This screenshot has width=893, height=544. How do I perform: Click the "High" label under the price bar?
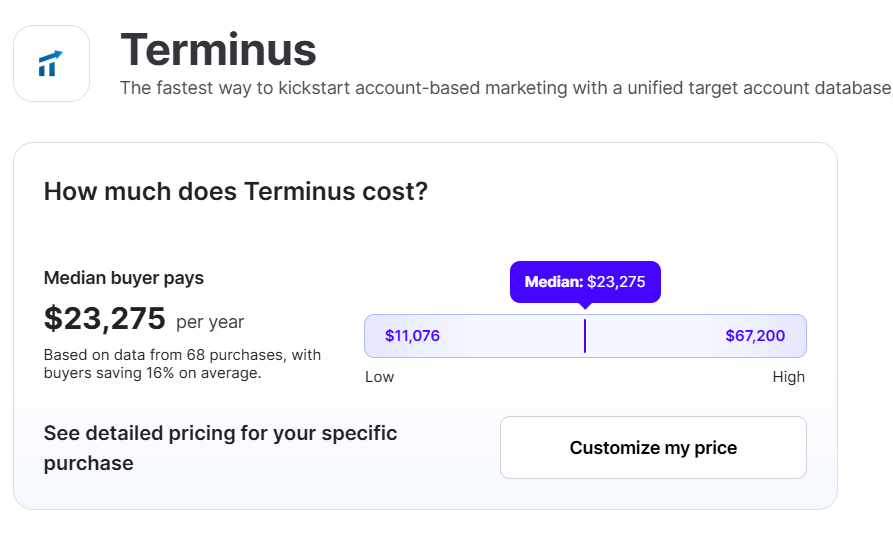(x=788, y=377)
